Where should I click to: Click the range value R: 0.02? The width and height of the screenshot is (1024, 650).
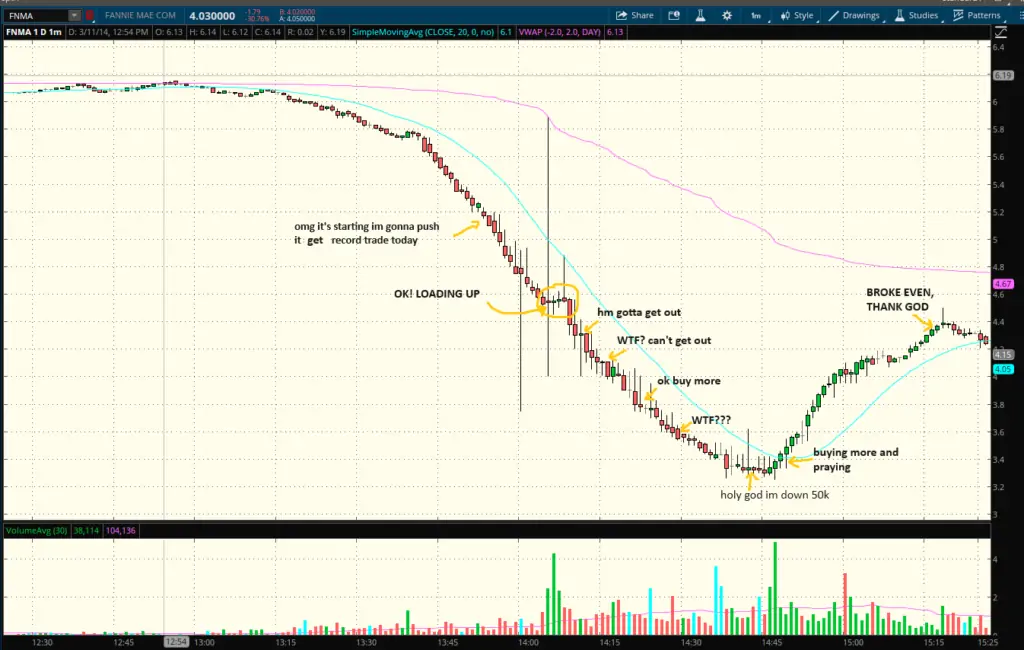click(300, 32)
